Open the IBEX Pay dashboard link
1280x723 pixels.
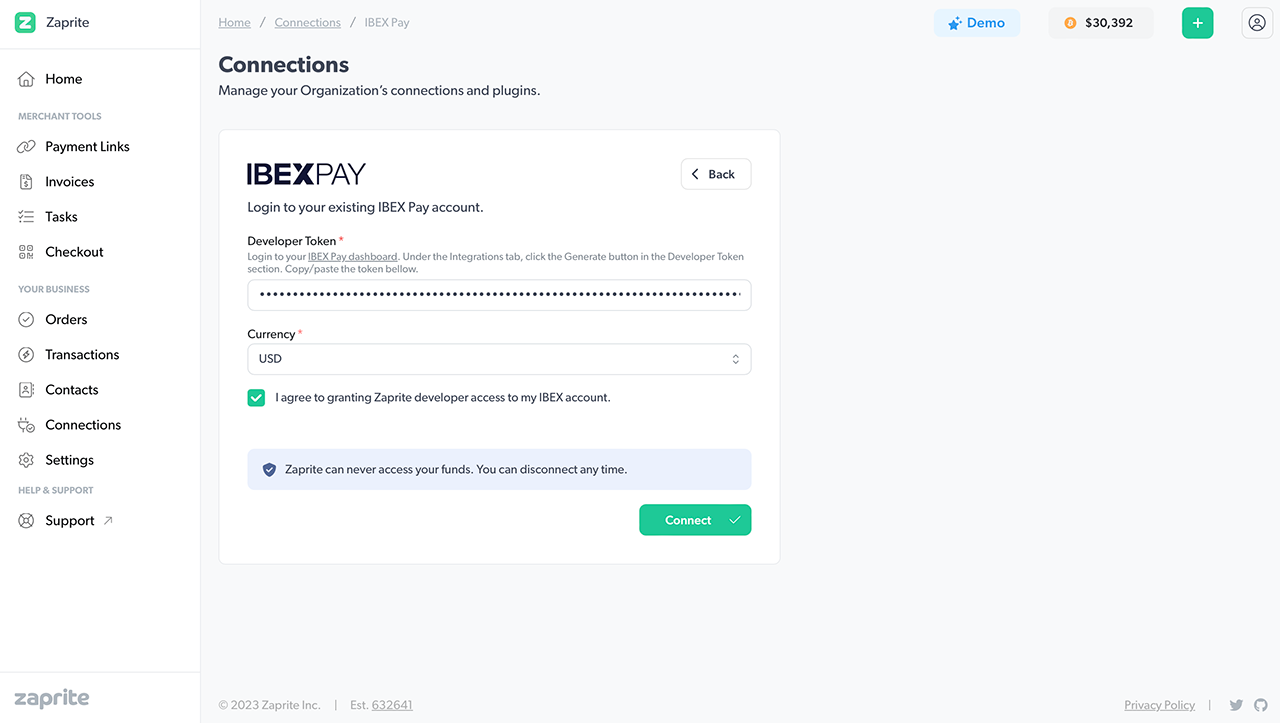[352, 257]
